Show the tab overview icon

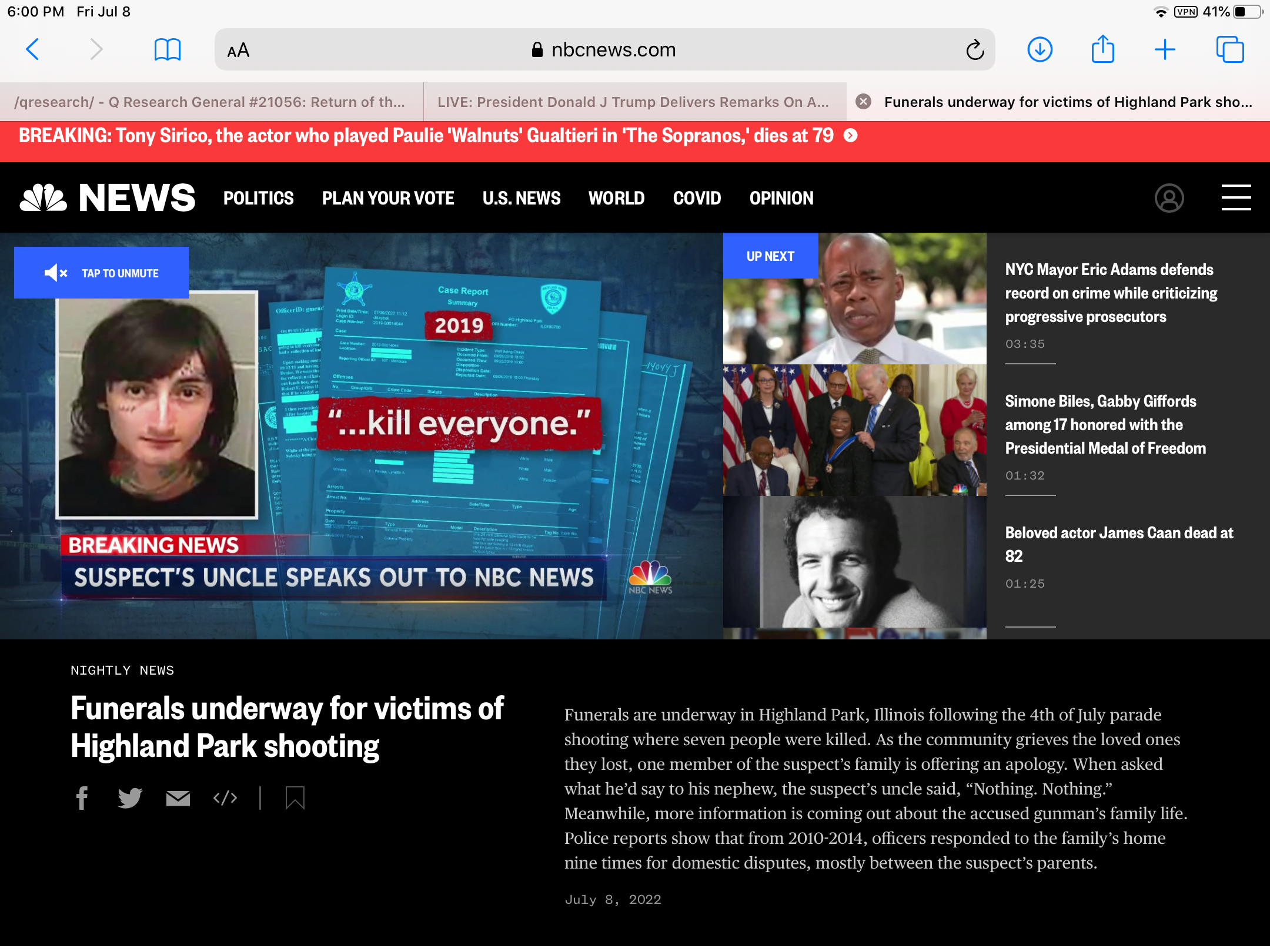pos(1230,50)
